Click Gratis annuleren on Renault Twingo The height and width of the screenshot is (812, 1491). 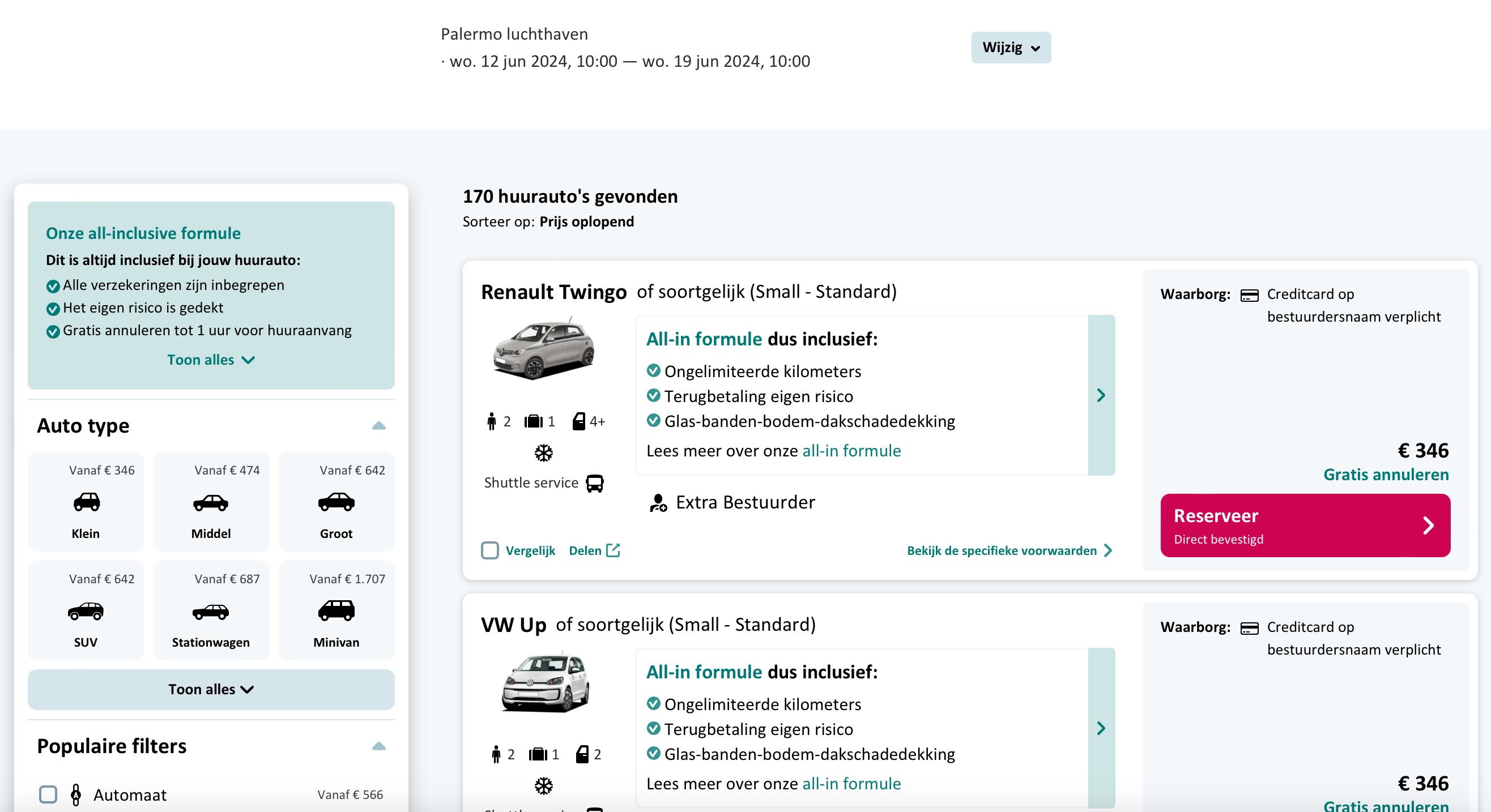click(x=1386, y=475)
